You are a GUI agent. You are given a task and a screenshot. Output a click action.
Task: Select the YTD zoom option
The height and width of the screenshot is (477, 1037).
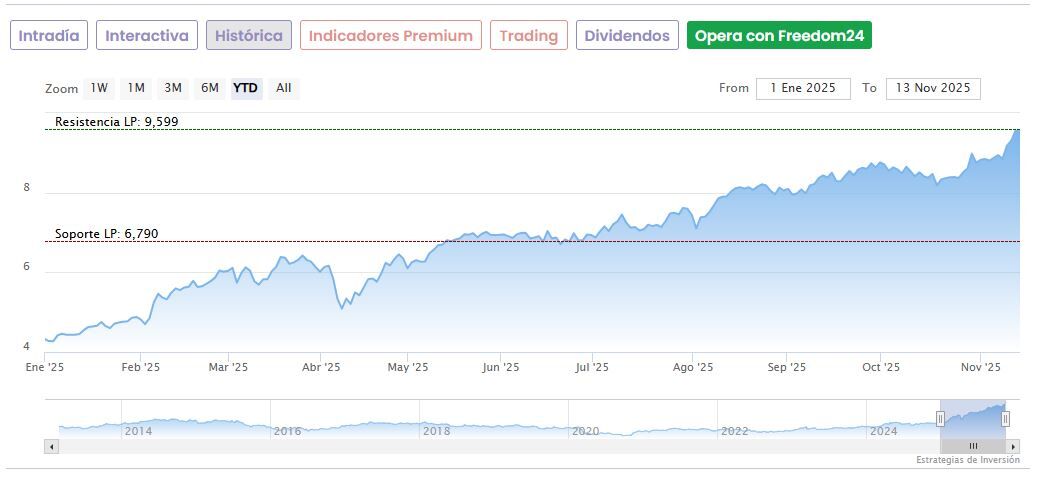(x=245, y=88)
